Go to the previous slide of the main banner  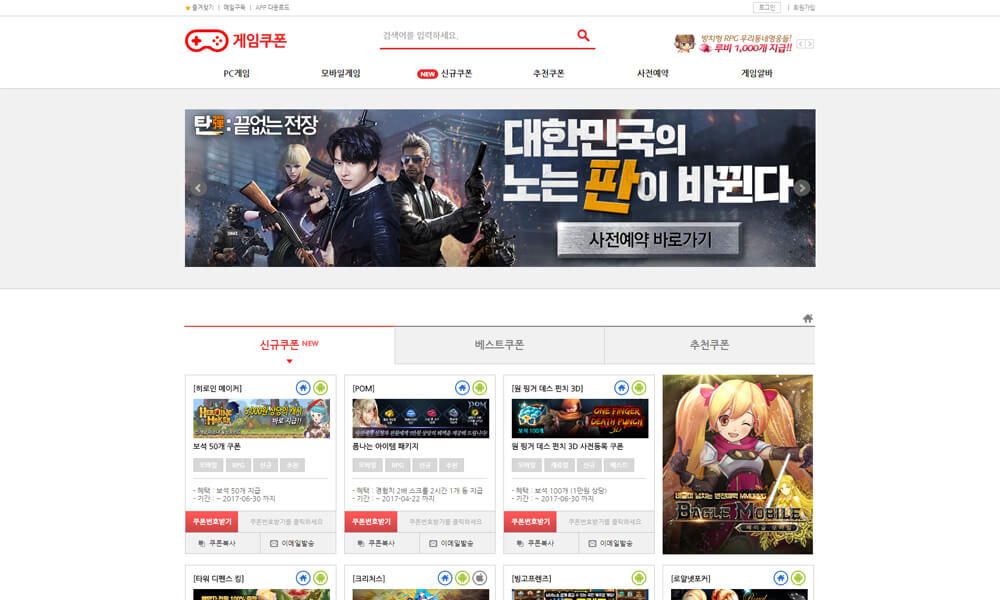pos(198,188)
